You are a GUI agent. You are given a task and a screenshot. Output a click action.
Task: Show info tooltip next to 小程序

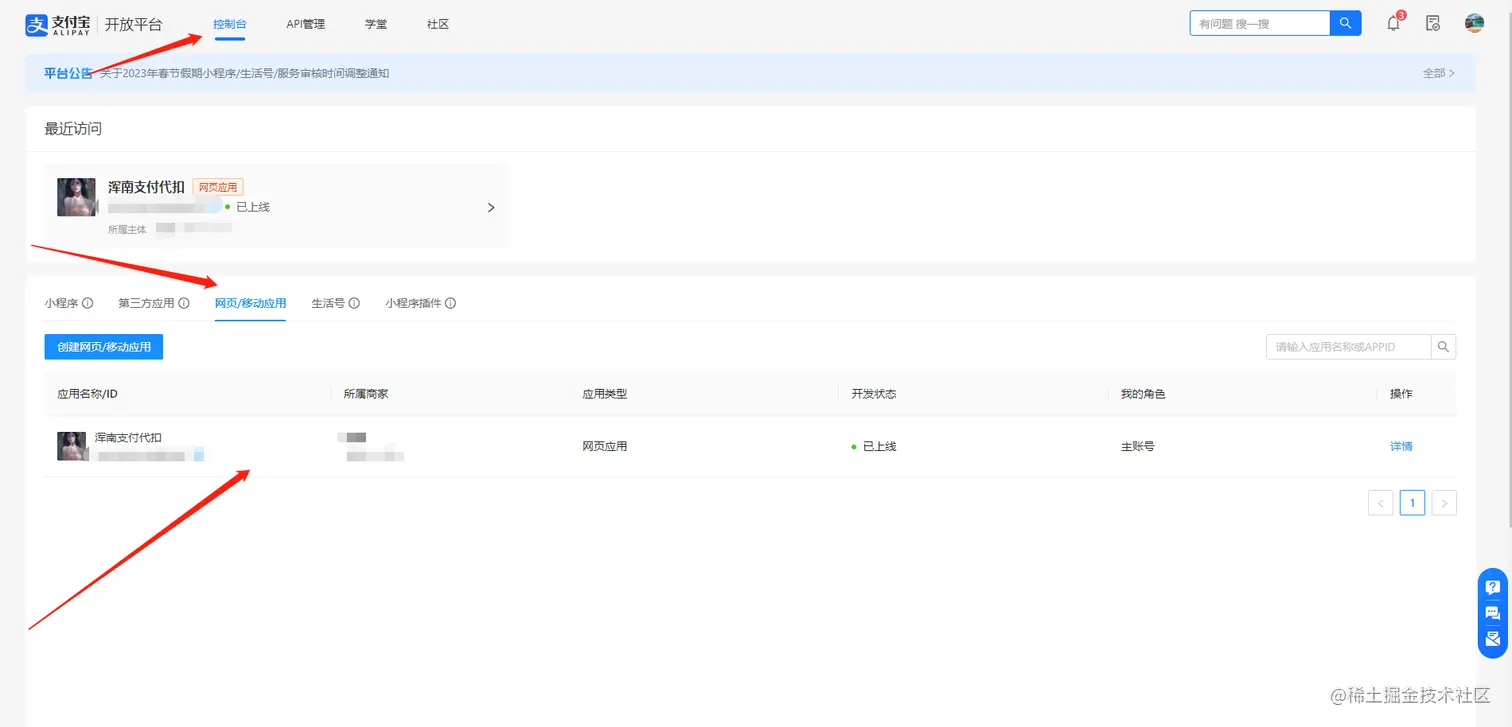pos(88,303)
